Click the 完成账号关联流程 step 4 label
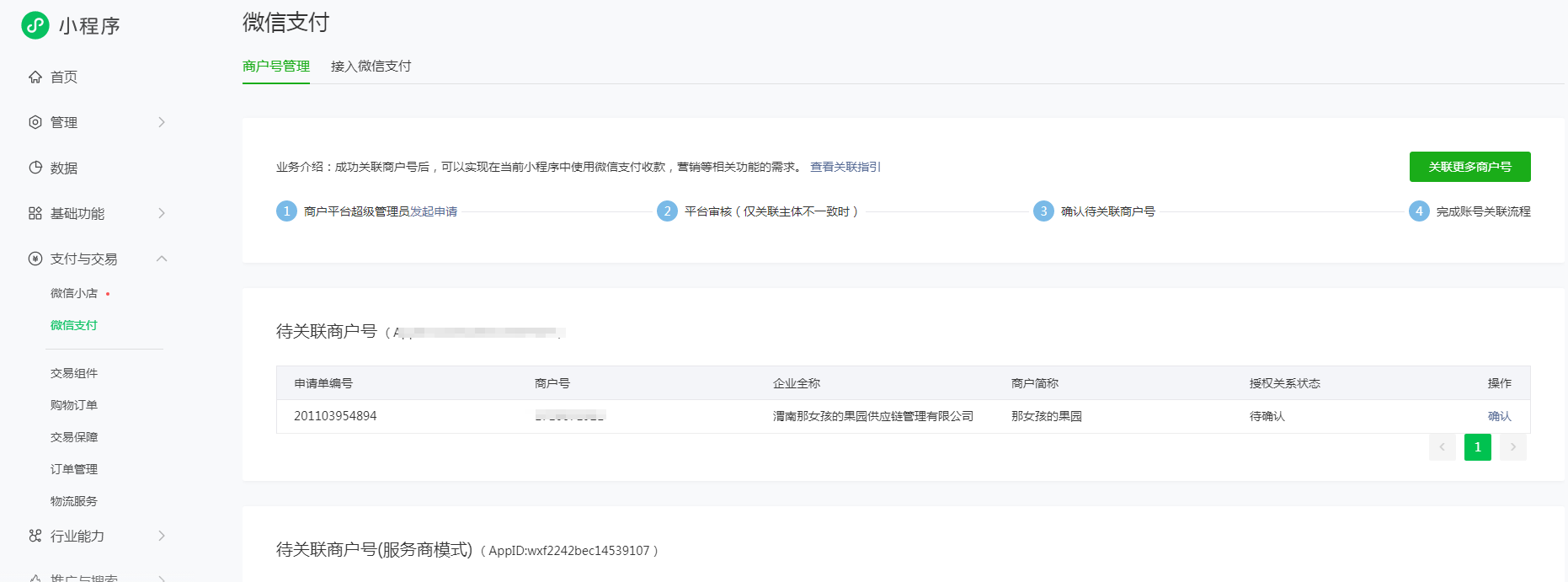Viewport: 1568px width, 582px height. pyautogui.click(x=1484, y=211)
